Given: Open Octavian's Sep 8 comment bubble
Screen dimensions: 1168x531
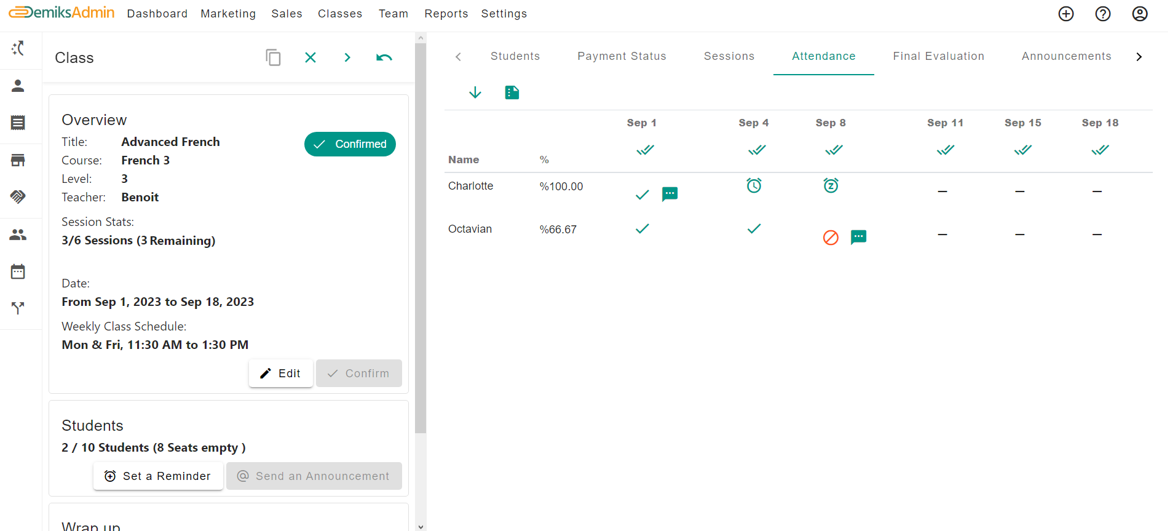Looking at the screenshot, I should (x=858, y=238).
